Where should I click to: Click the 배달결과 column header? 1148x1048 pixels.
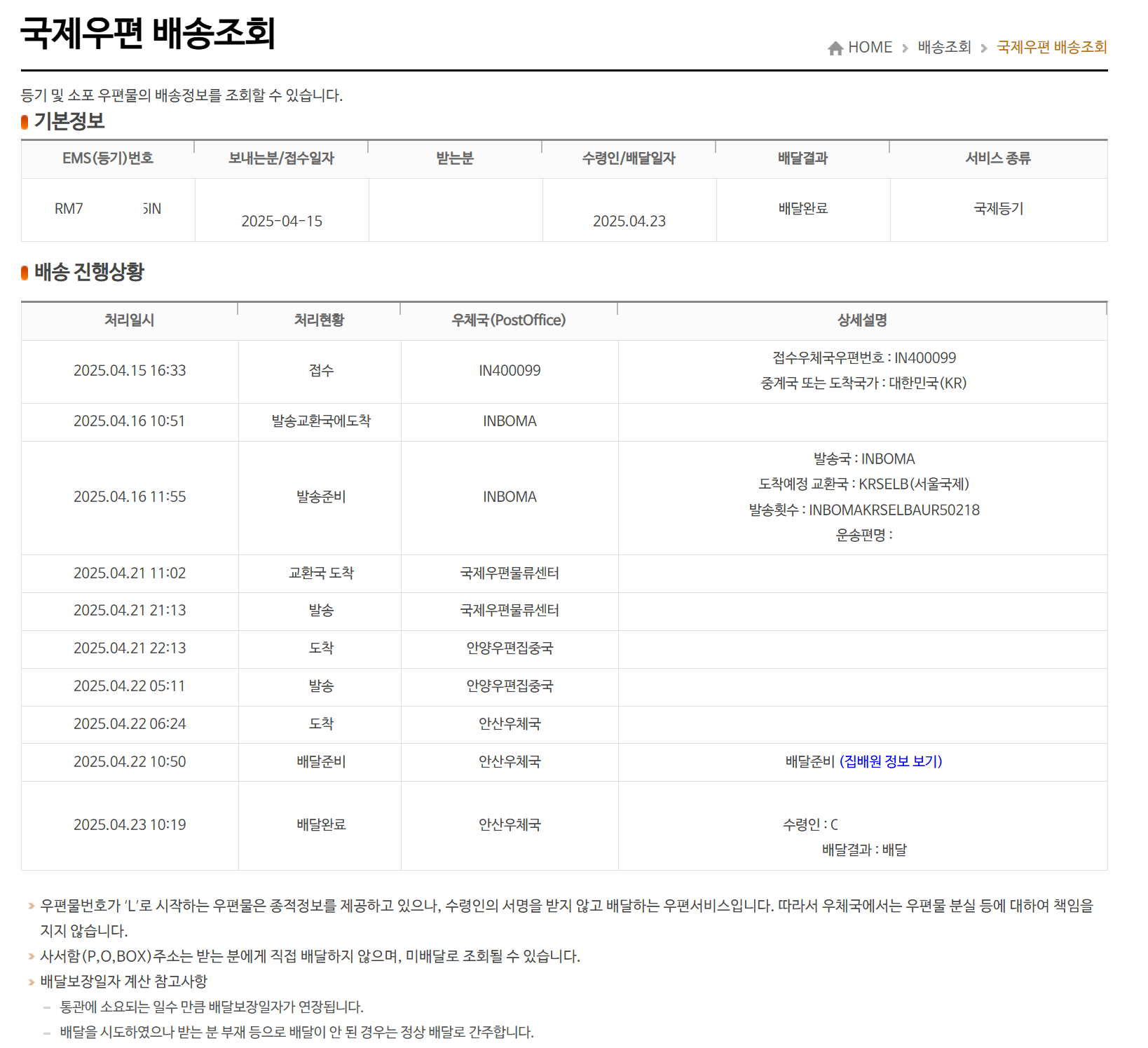pos(803,158)
